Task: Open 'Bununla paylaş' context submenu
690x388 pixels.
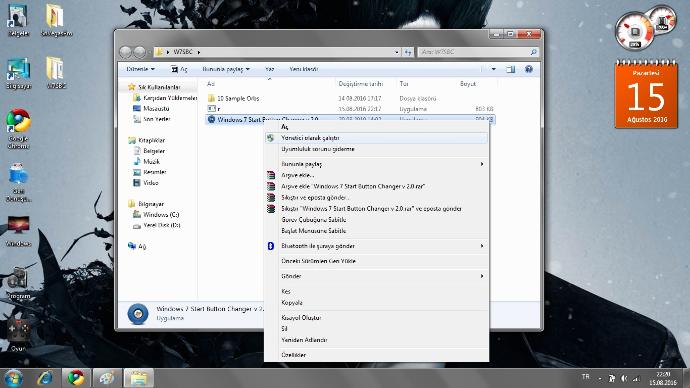Action: 376,164
